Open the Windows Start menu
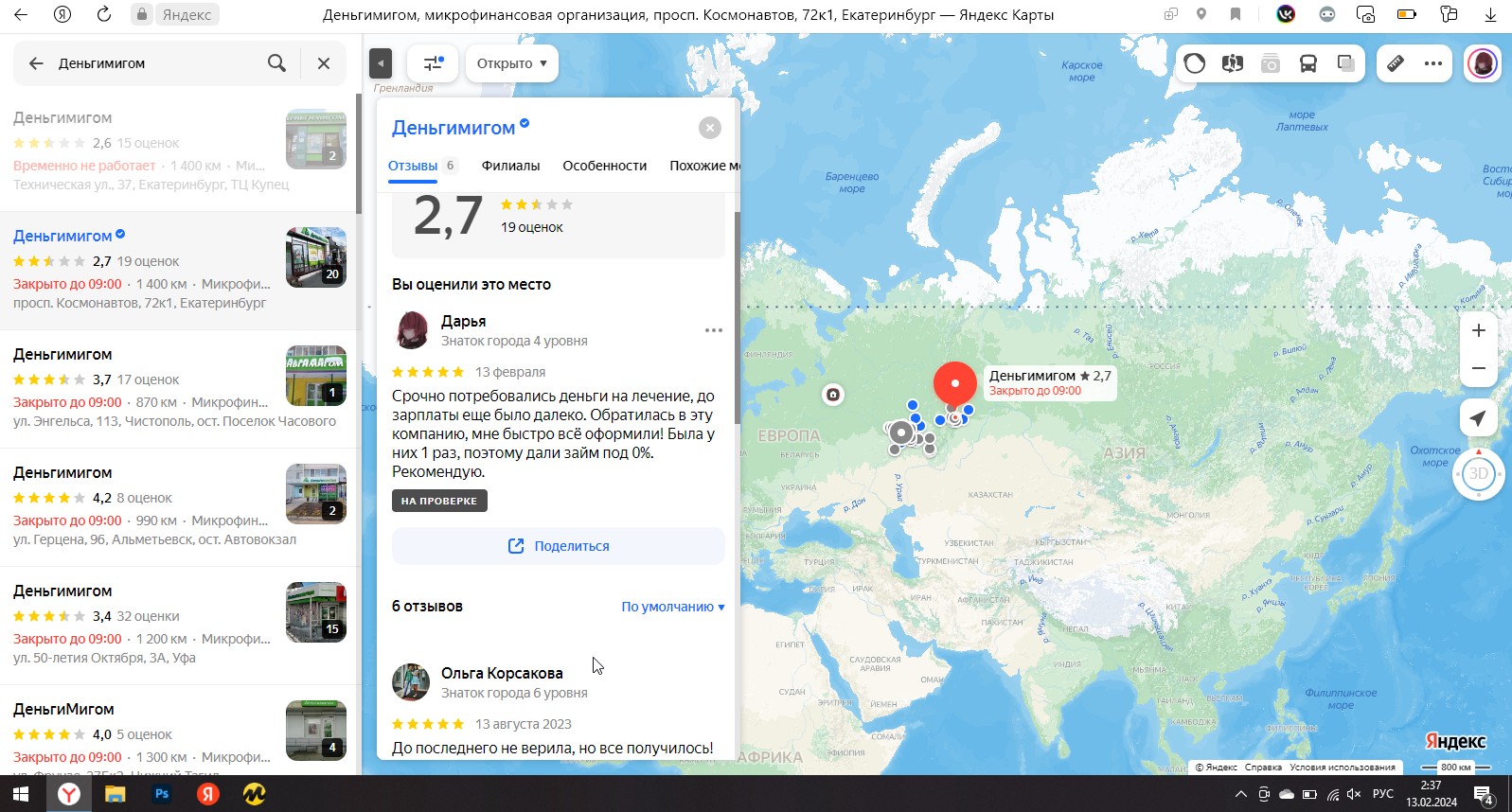This screenshot has height=812, width=1512. [21, 794]
